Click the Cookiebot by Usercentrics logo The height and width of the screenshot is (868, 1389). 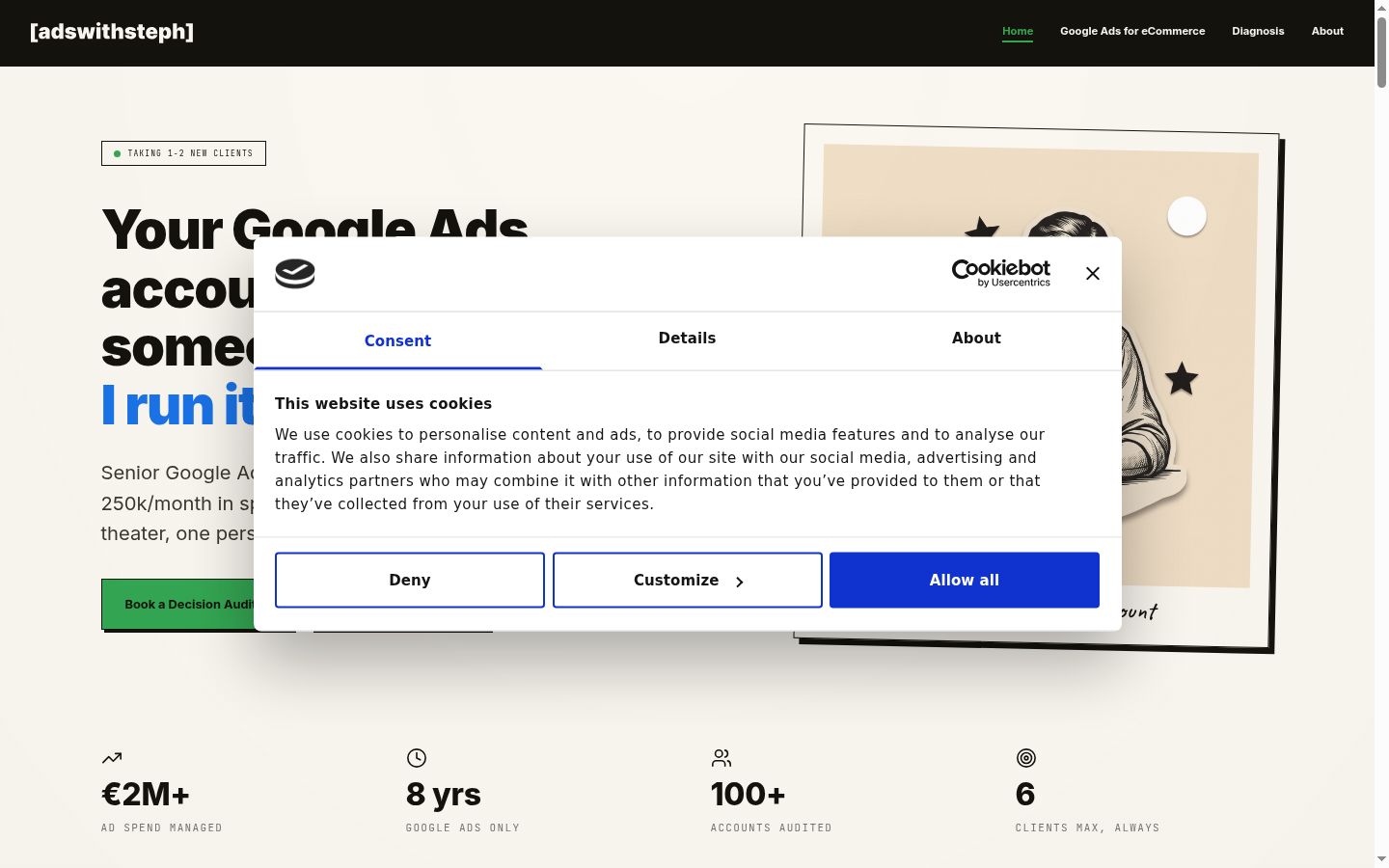1001,273
